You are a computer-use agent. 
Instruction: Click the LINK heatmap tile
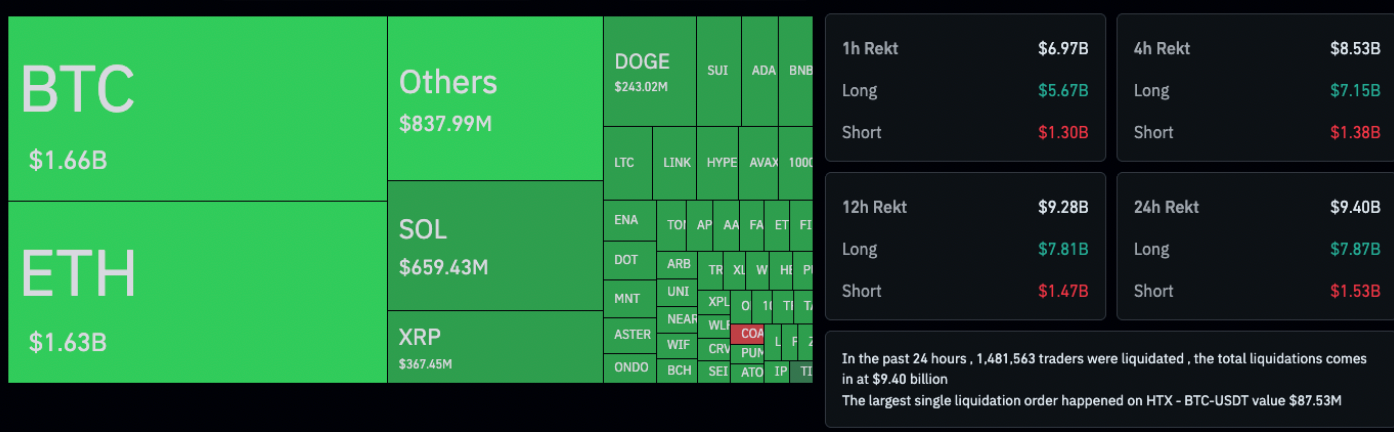point(677,163)
